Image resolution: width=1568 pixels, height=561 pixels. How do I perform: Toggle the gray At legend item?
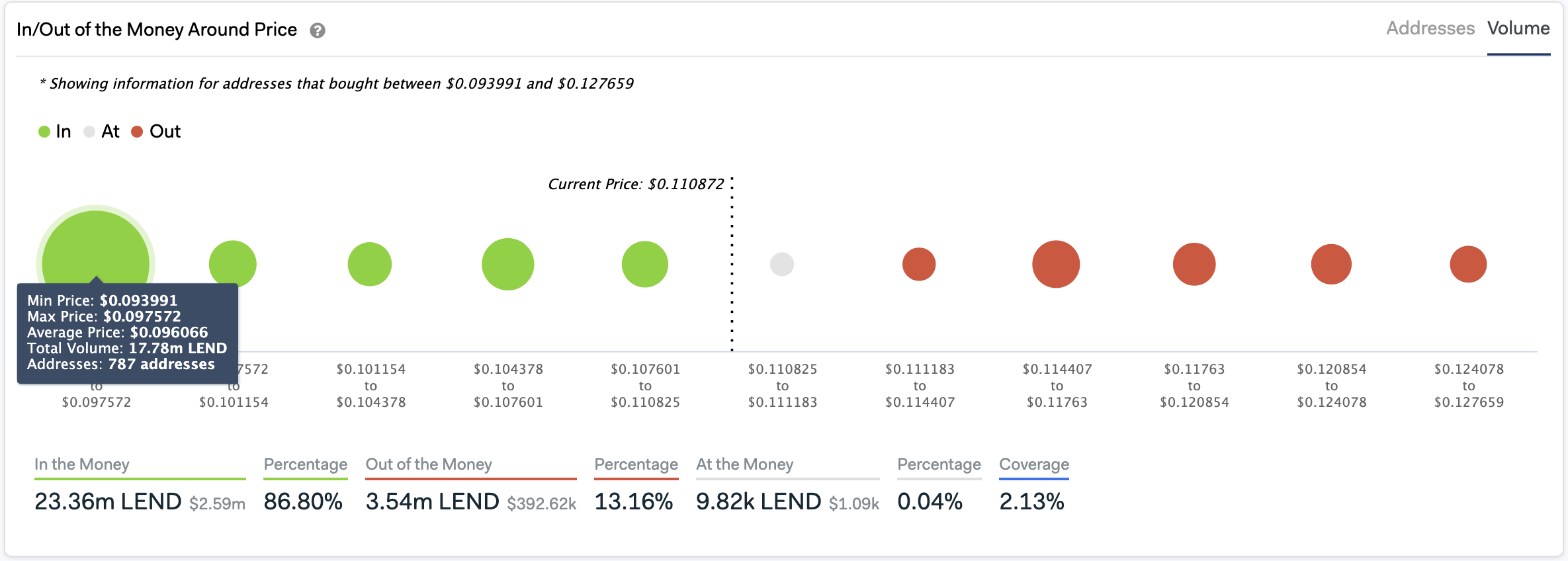coord(102,132)
